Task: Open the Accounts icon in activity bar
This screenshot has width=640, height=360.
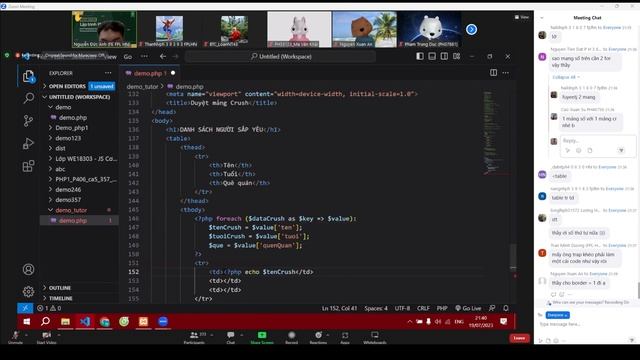Action: click(28, 269)
